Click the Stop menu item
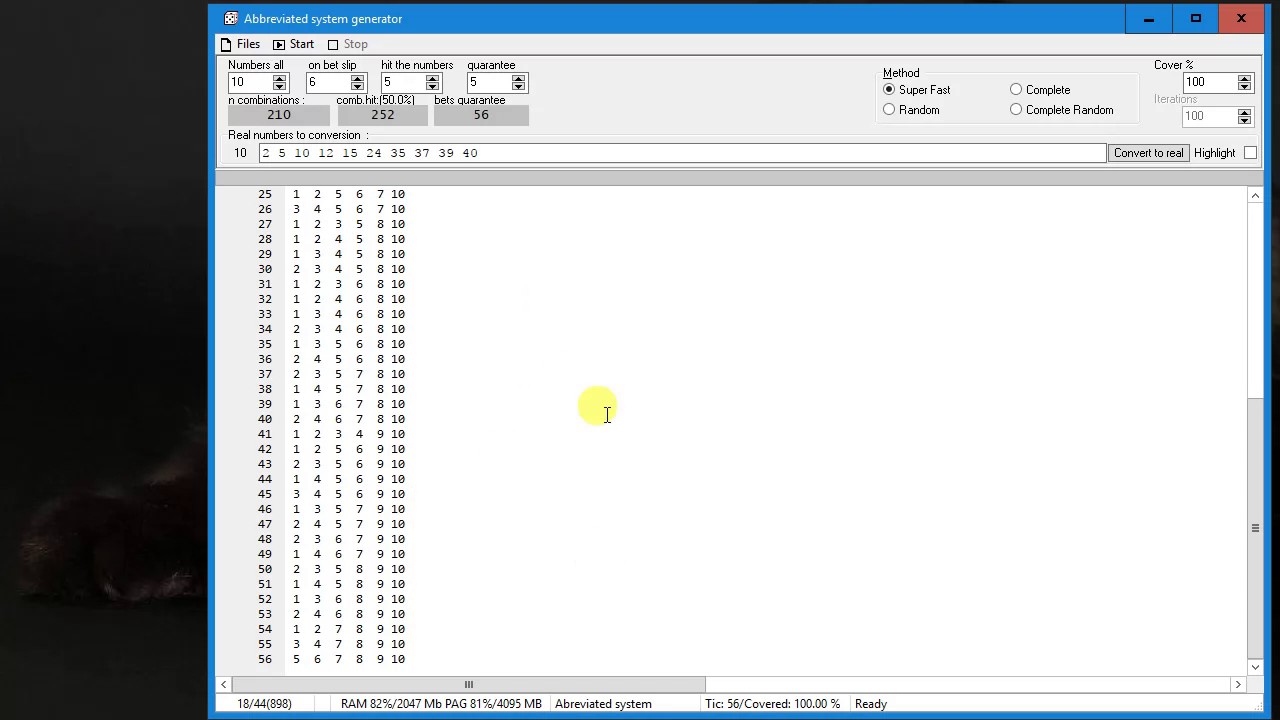1280x720 pixels. coord(356,44)
